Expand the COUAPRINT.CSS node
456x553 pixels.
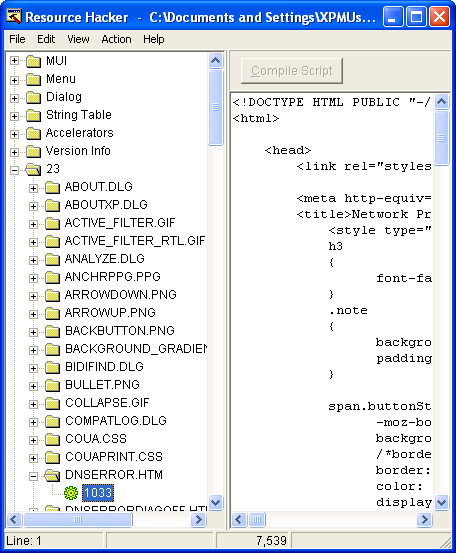click(34, 458)
